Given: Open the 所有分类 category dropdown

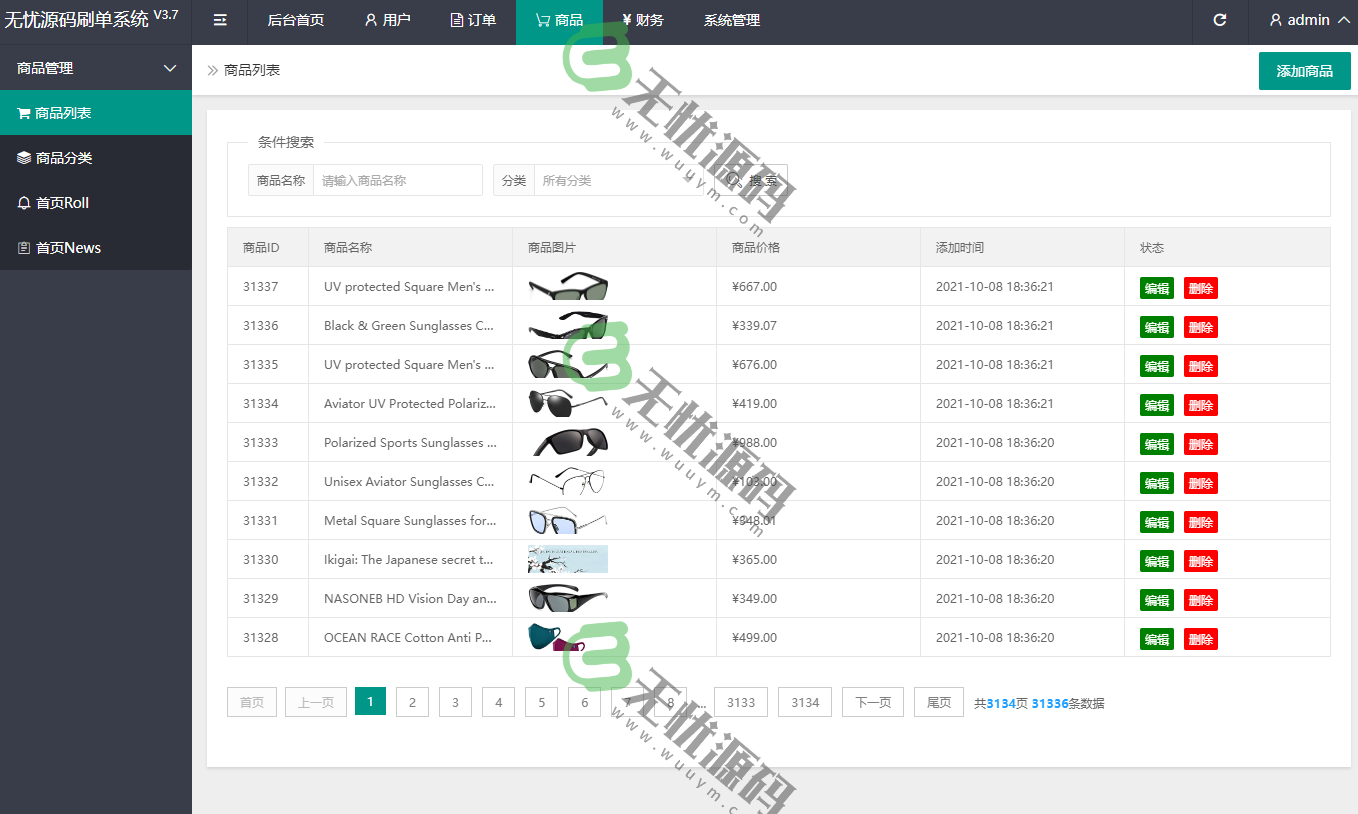Looking at the screenshot, I should [x=617, y=181].
